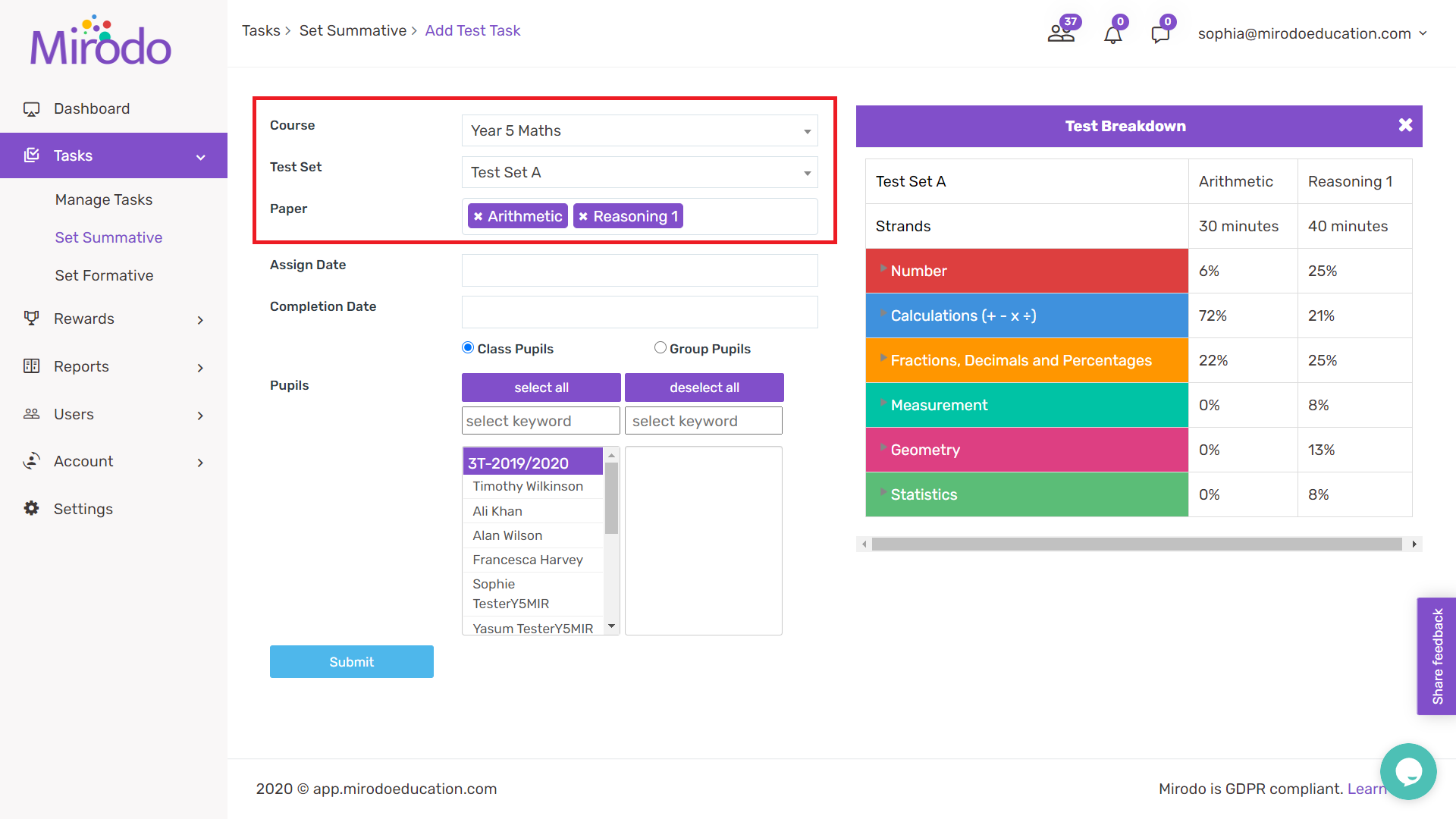Open the Share feedback tab
The height and width of the screenshot is (819, 1456).
click(1437, 656)
